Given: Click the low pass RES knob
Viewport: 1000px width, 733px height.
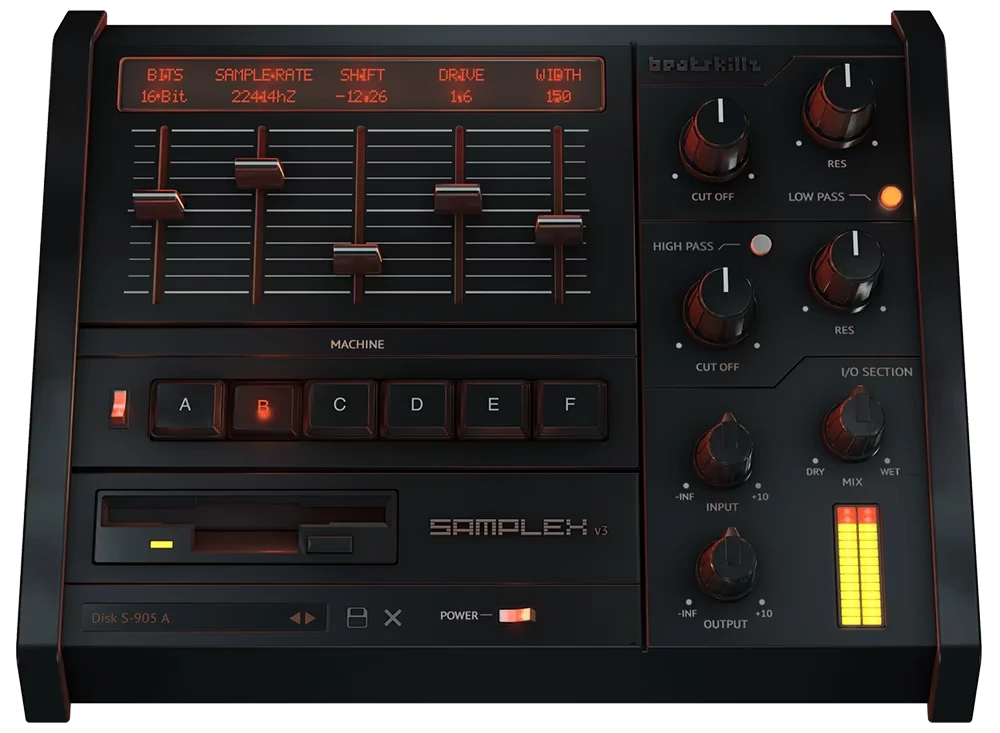Looking at the screenshot, I should pos(840,105).
